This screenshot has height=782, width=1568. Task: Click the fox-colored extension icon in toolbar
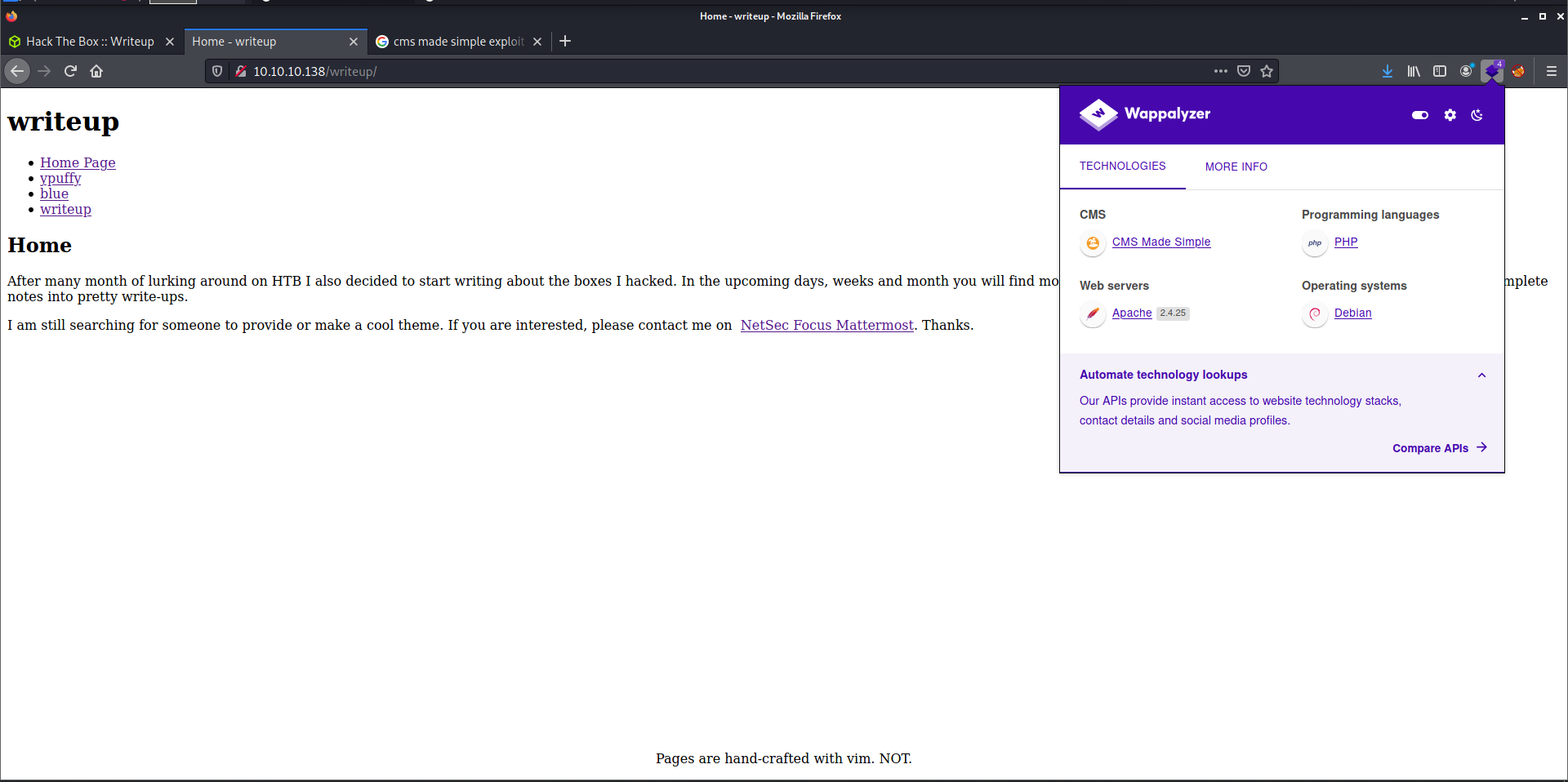point(1518,71)
